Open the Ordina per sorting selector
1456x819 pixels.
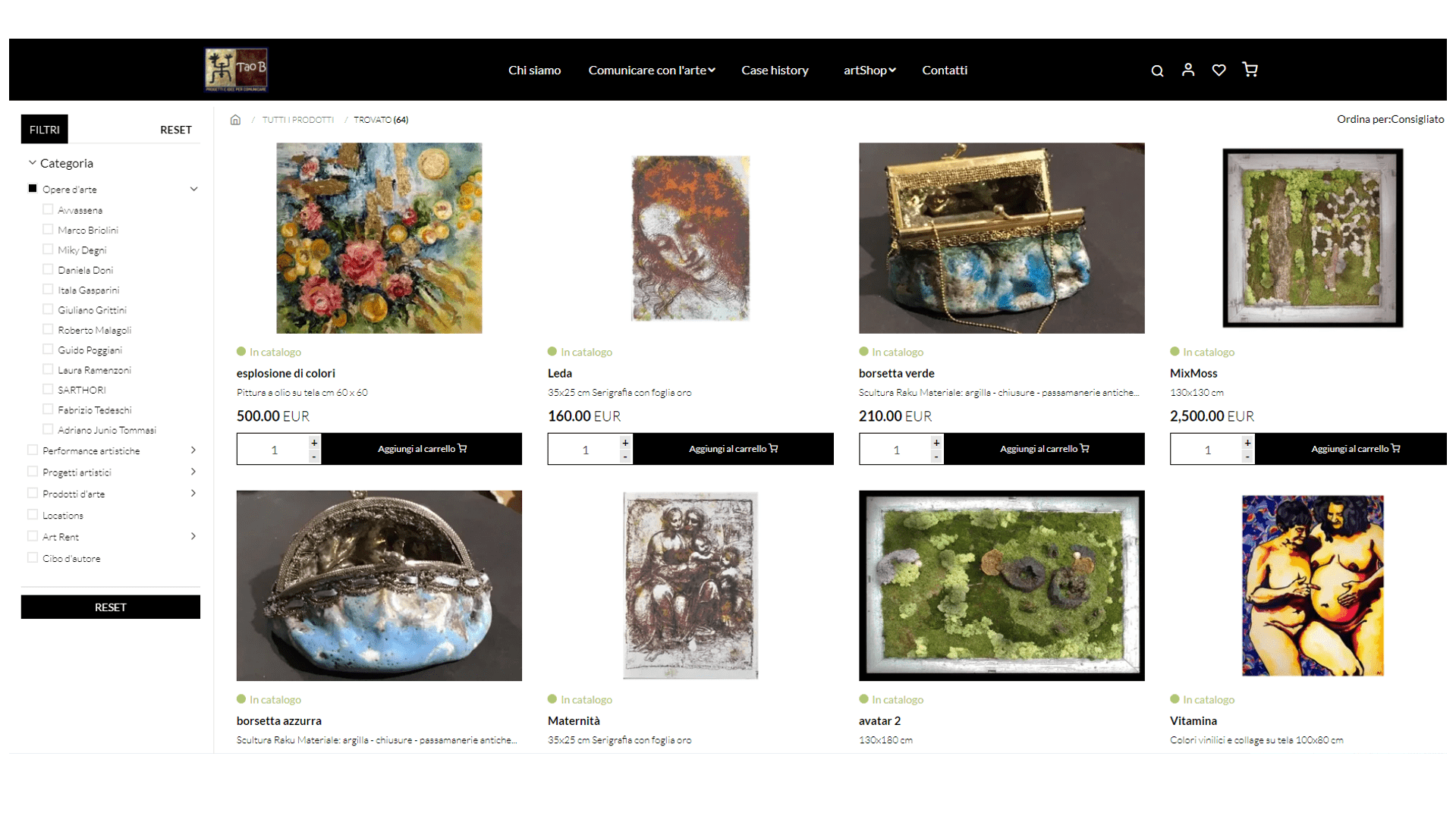(x=1390, y=119)
